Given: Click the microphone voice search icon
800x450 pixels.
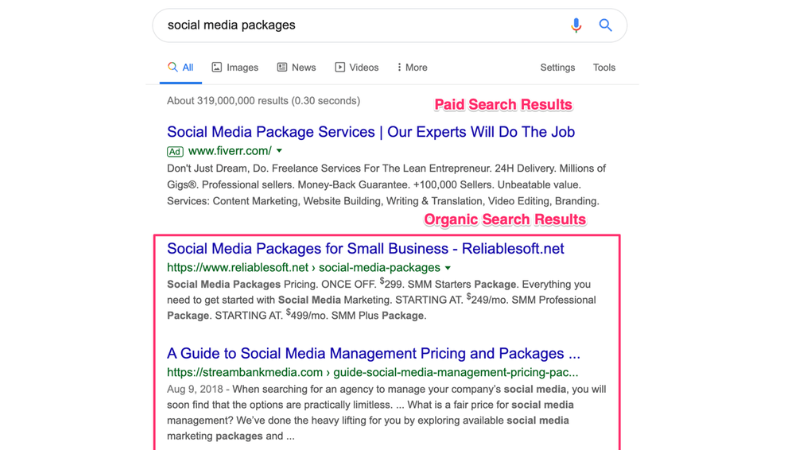Looking at the screenshot, I should [576, 25].
